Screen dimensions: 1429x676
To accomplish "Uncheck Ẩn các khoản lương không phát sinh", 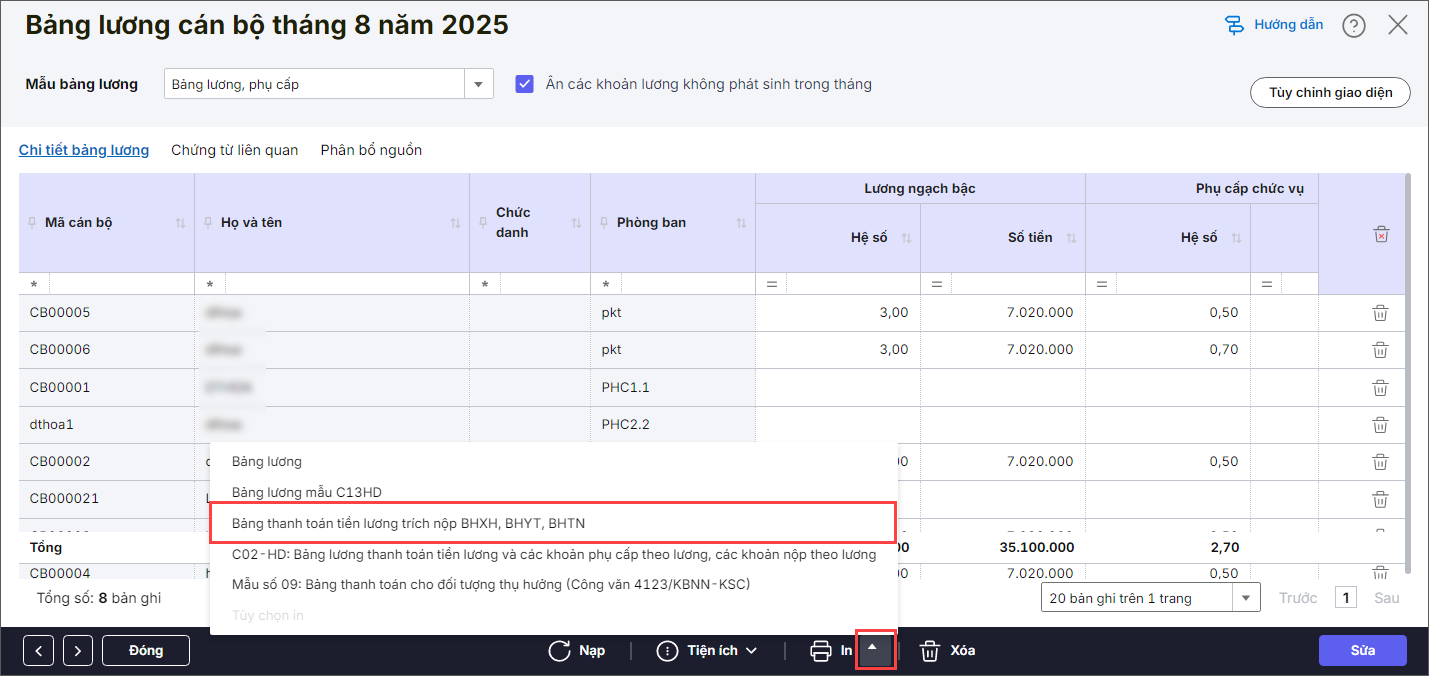I will (524, 84).
